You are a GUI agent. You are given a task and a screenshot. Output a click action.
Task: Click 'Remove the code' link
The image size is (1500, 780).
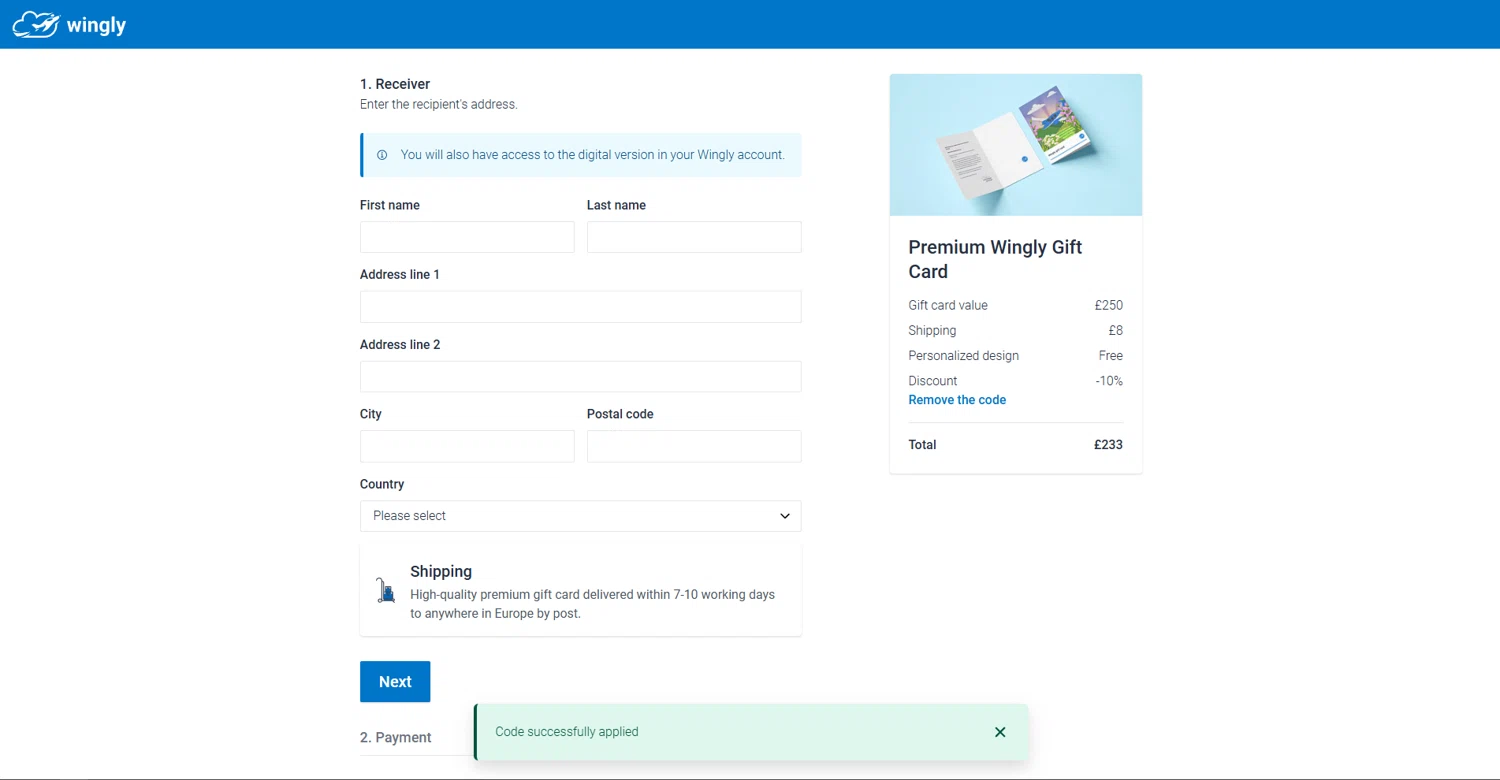957,400
